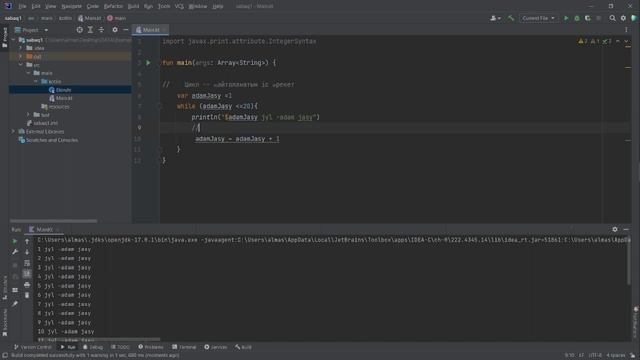Pin the Run tab with pin icon

[x=15, y=304]
